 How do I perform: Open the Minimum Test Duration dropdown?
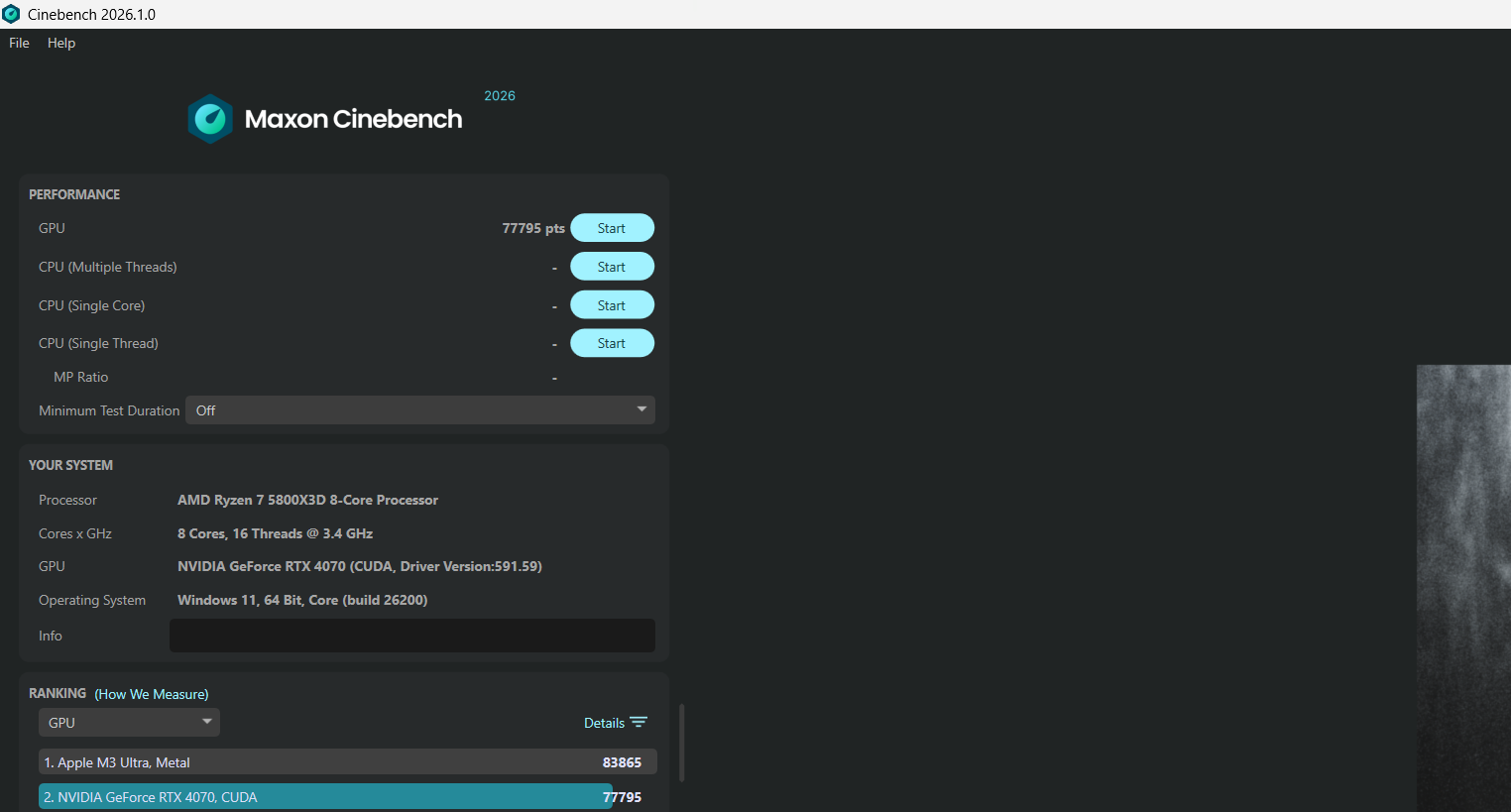pos(420,410)
